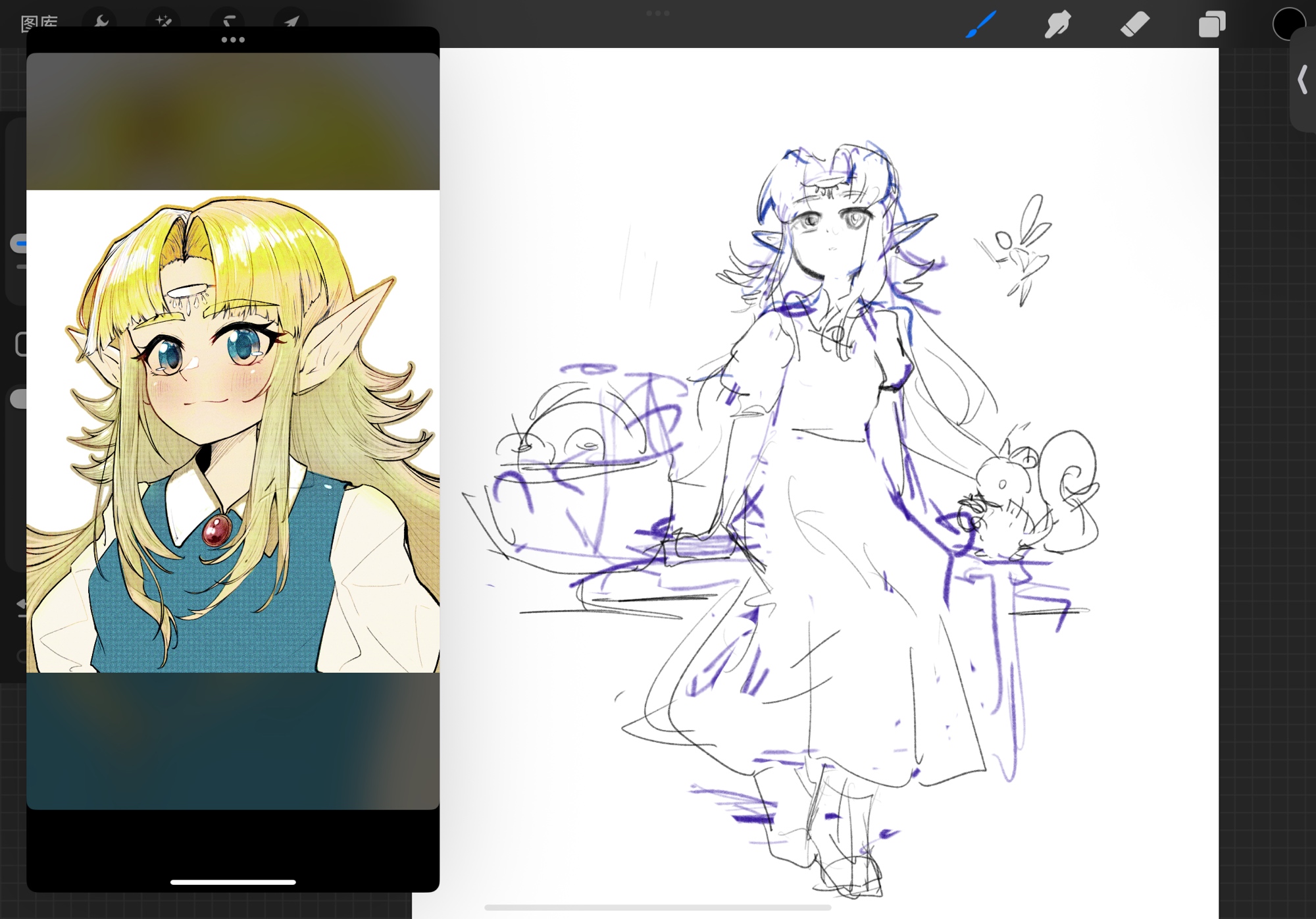Tap the square modify button on sidebar
Image resolution: width=1316 pixels, height=919 pixels.
coord(21,344)
